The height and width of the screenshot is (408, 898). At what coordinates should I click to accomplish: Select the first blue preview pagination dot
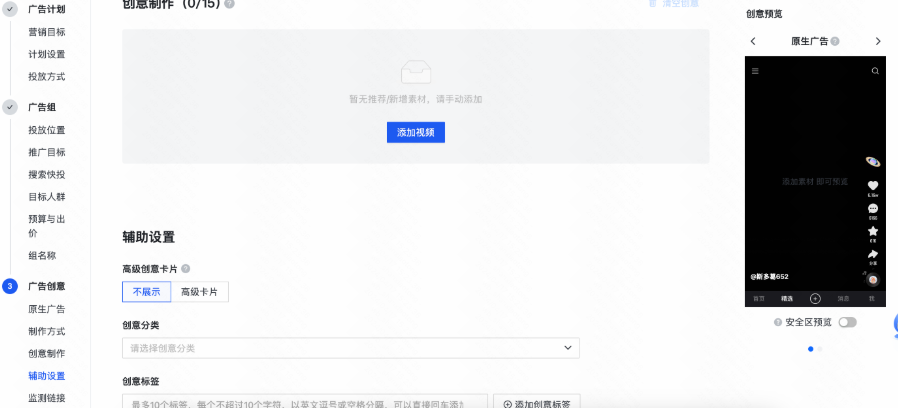(810, 348)
